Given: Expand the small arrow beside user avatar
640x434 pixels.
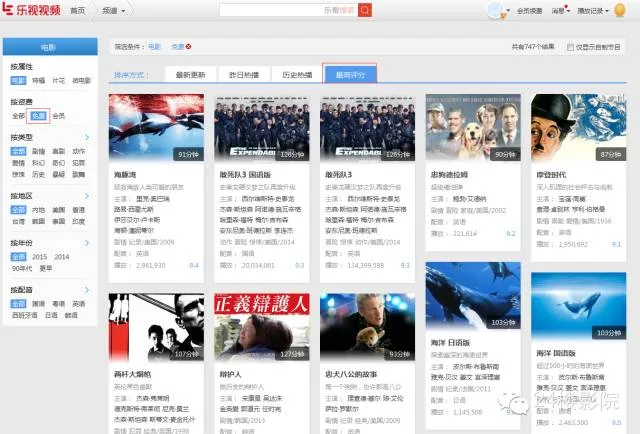Looking at the screenshot, I should pos(508,11).
